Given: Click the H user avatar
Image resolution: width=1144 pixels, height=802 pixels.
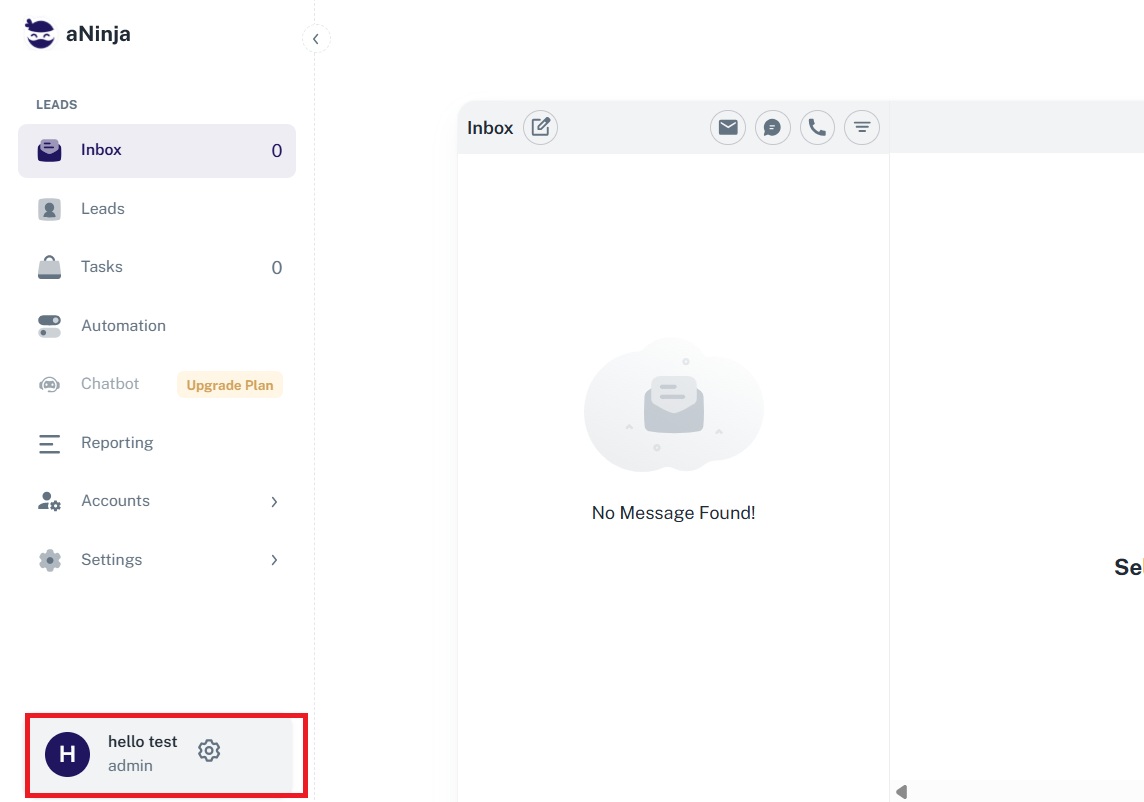Looking at the screenshot, I should (x=67, y=754).
